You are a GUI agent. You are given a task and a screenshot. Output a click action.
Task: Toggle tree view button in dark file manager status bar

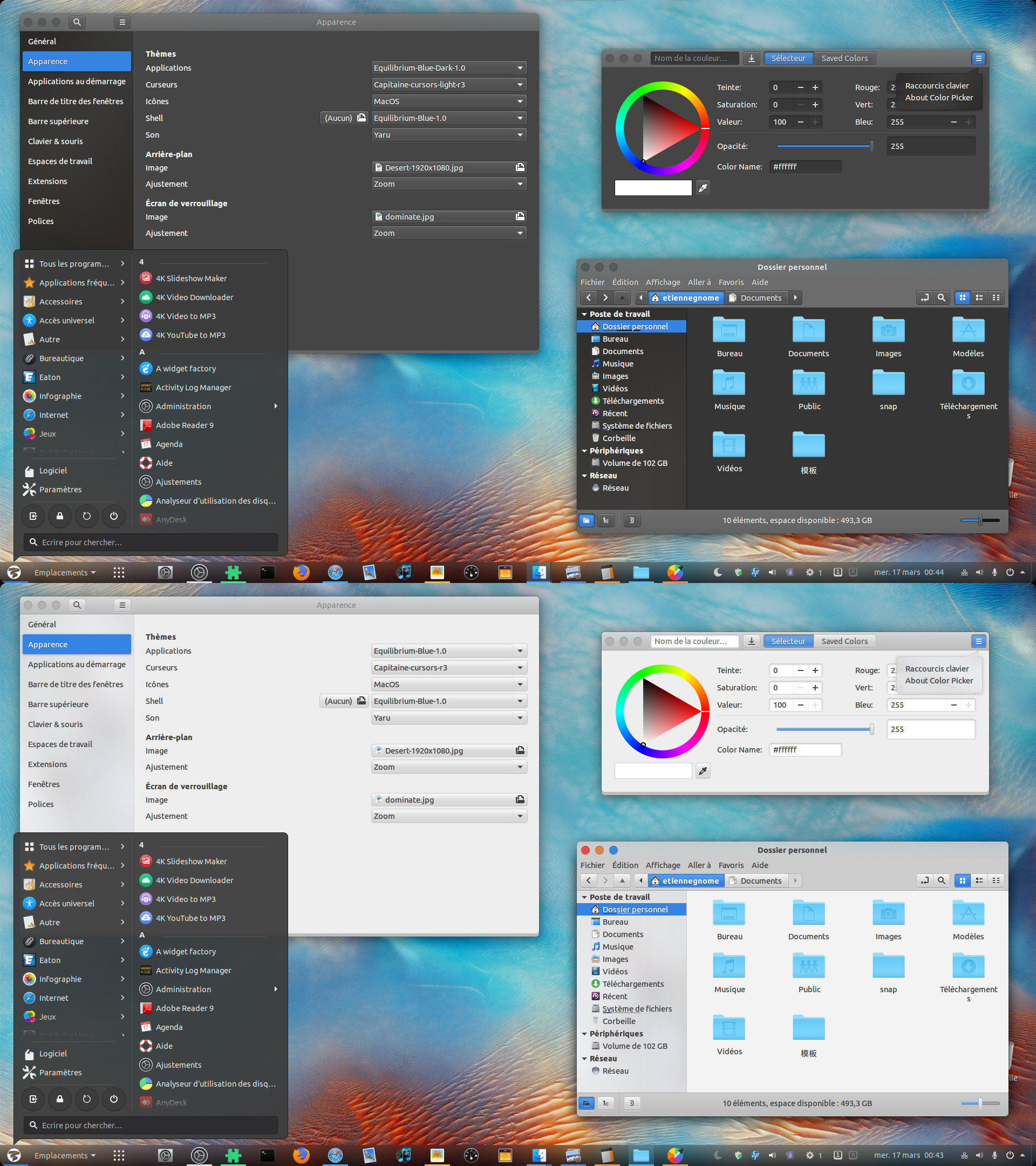[x=605, y=520]
